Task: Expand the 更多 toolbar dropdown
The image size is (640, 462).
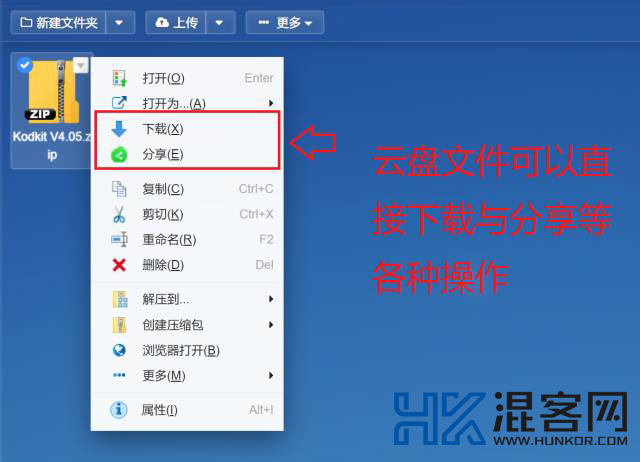Action: tap(285, 22)
